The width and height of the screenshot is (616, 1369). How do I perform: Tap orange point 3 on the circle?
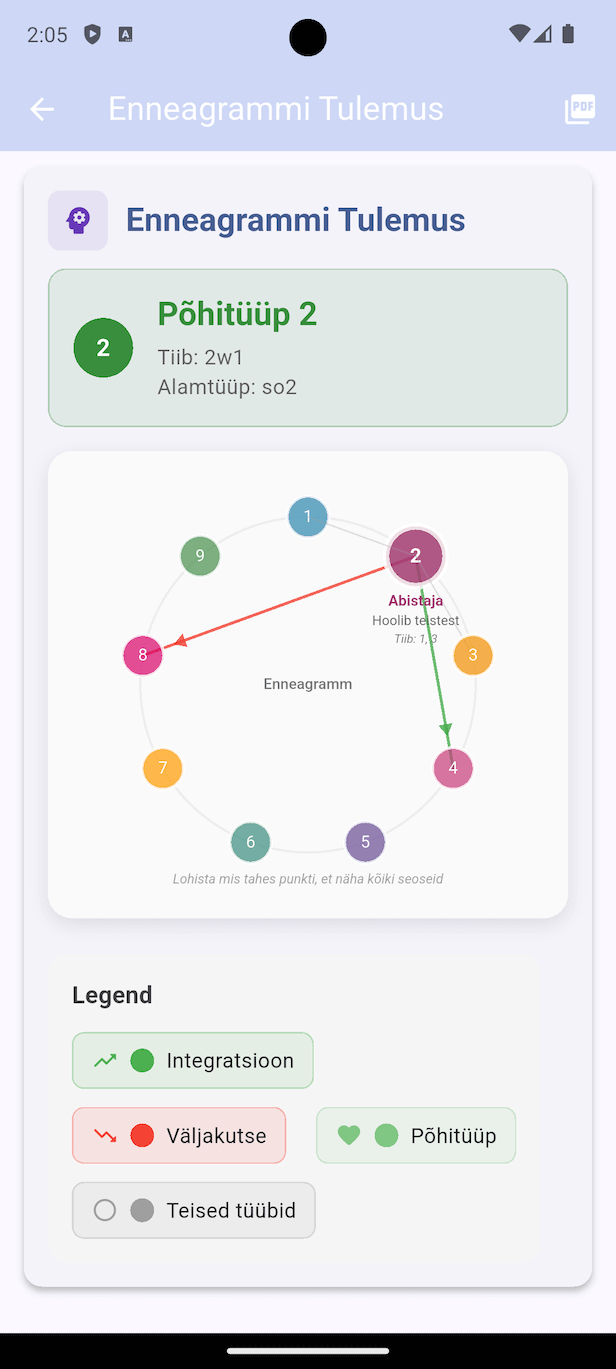pyautogui.click(x=473, y=656)
